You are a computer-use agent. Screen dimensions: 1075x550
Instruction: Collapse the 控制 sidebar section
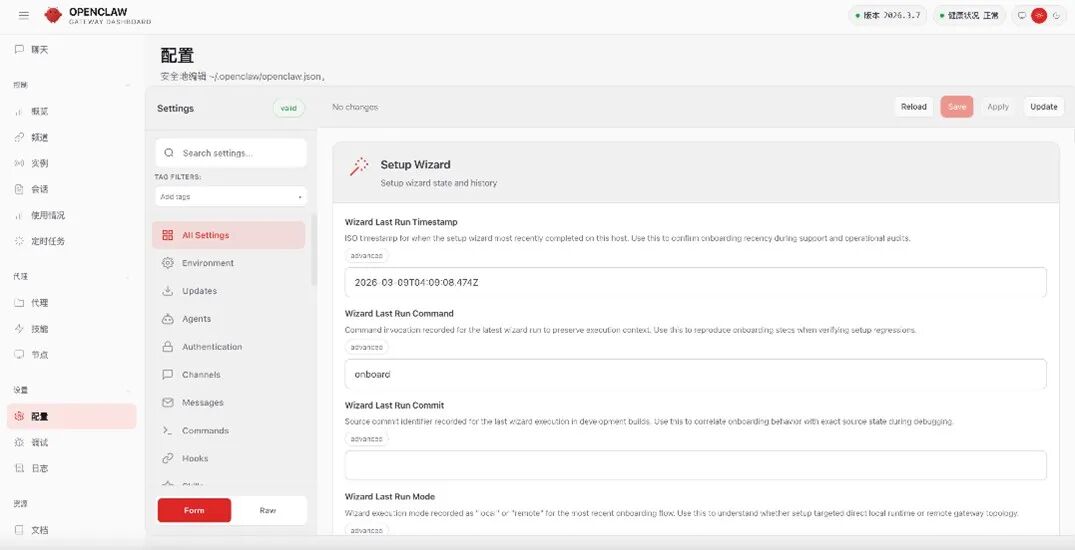[x=127, y=85]
